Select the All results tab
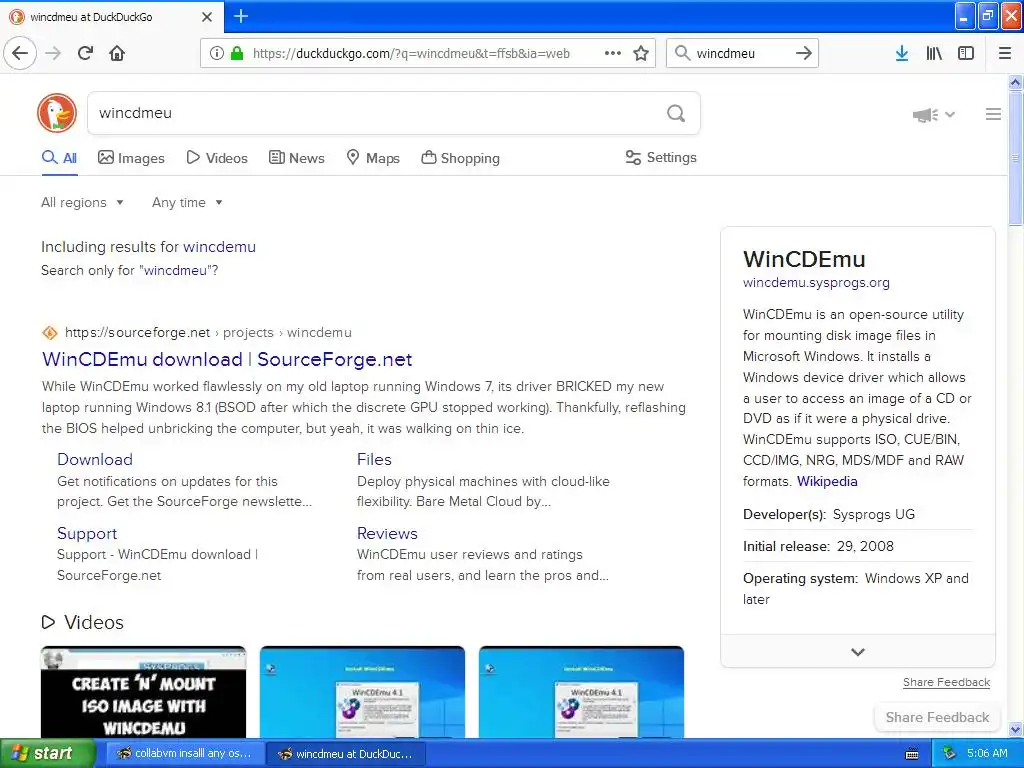 [59, 158]
